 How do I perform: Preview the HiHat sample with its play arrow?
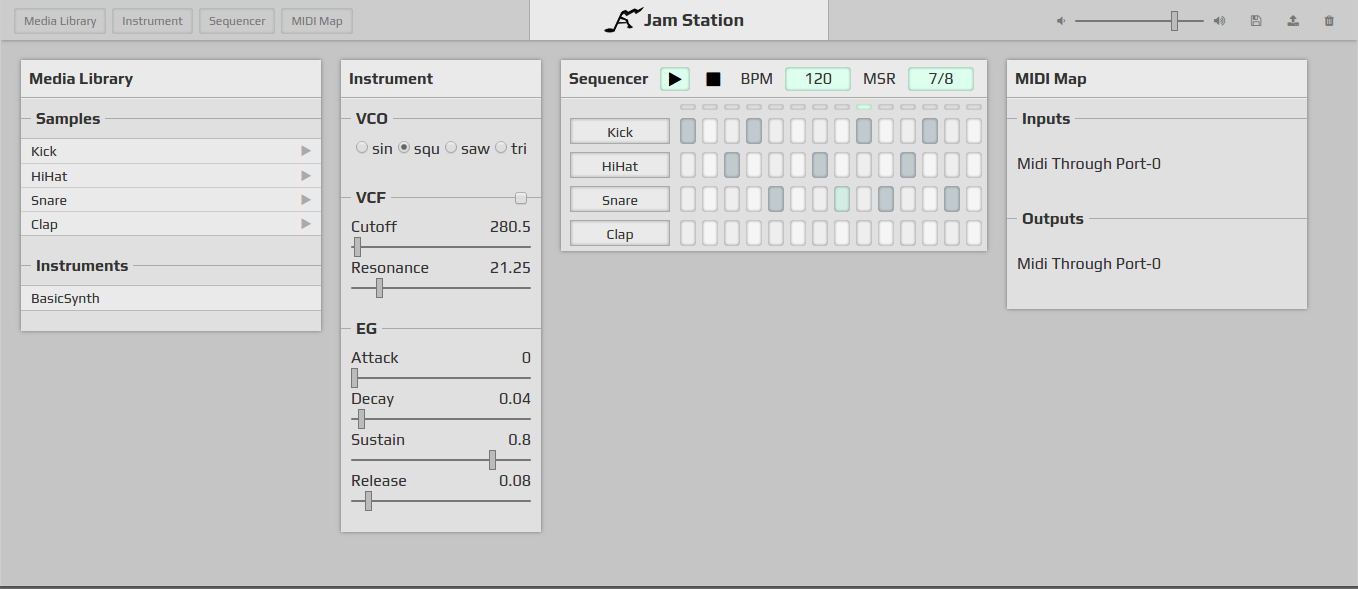click(x=306, y=176)
